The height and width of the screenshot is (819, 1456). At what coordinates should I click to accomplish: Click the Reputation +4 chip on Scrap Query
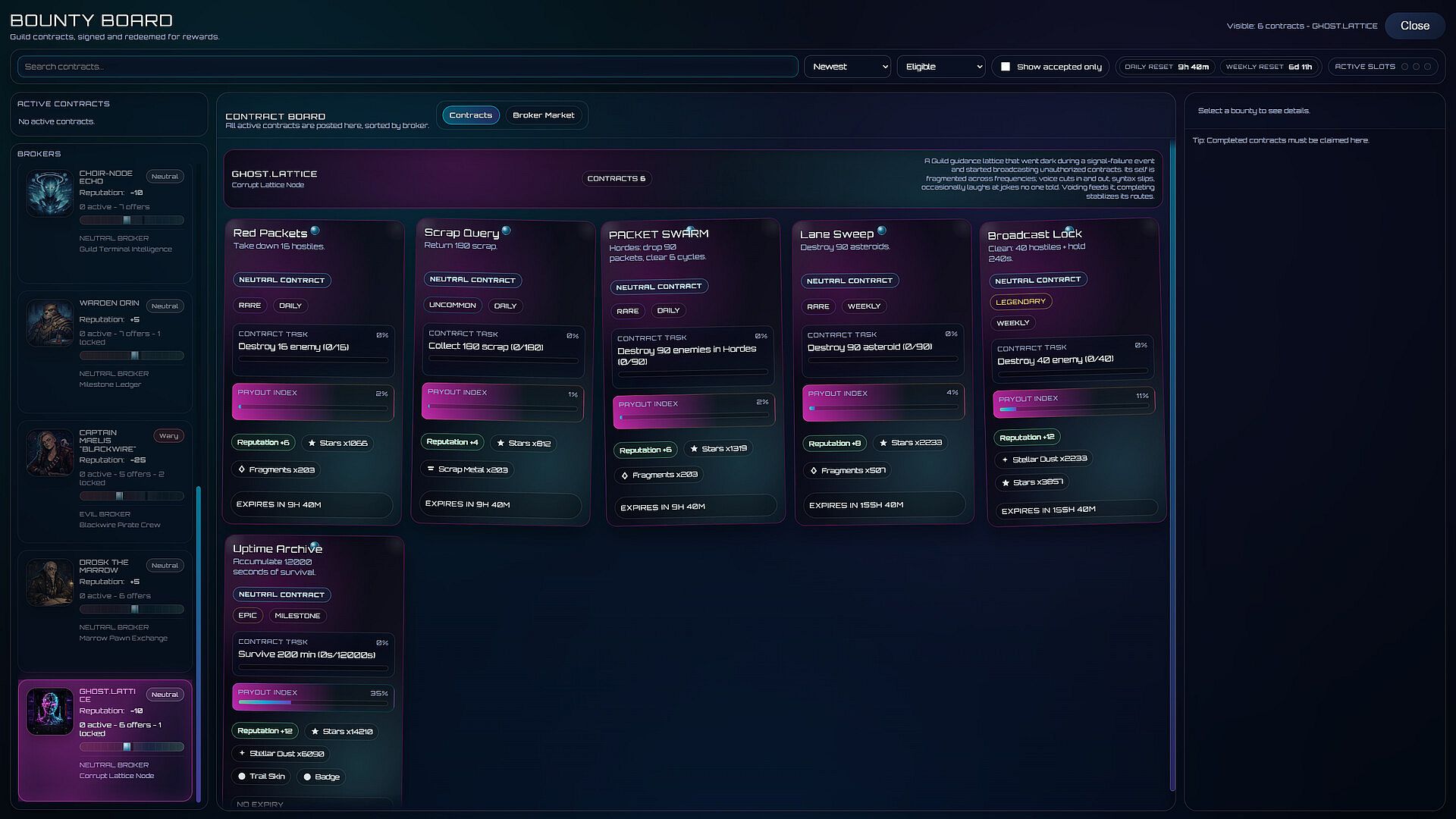pos(452,442)
